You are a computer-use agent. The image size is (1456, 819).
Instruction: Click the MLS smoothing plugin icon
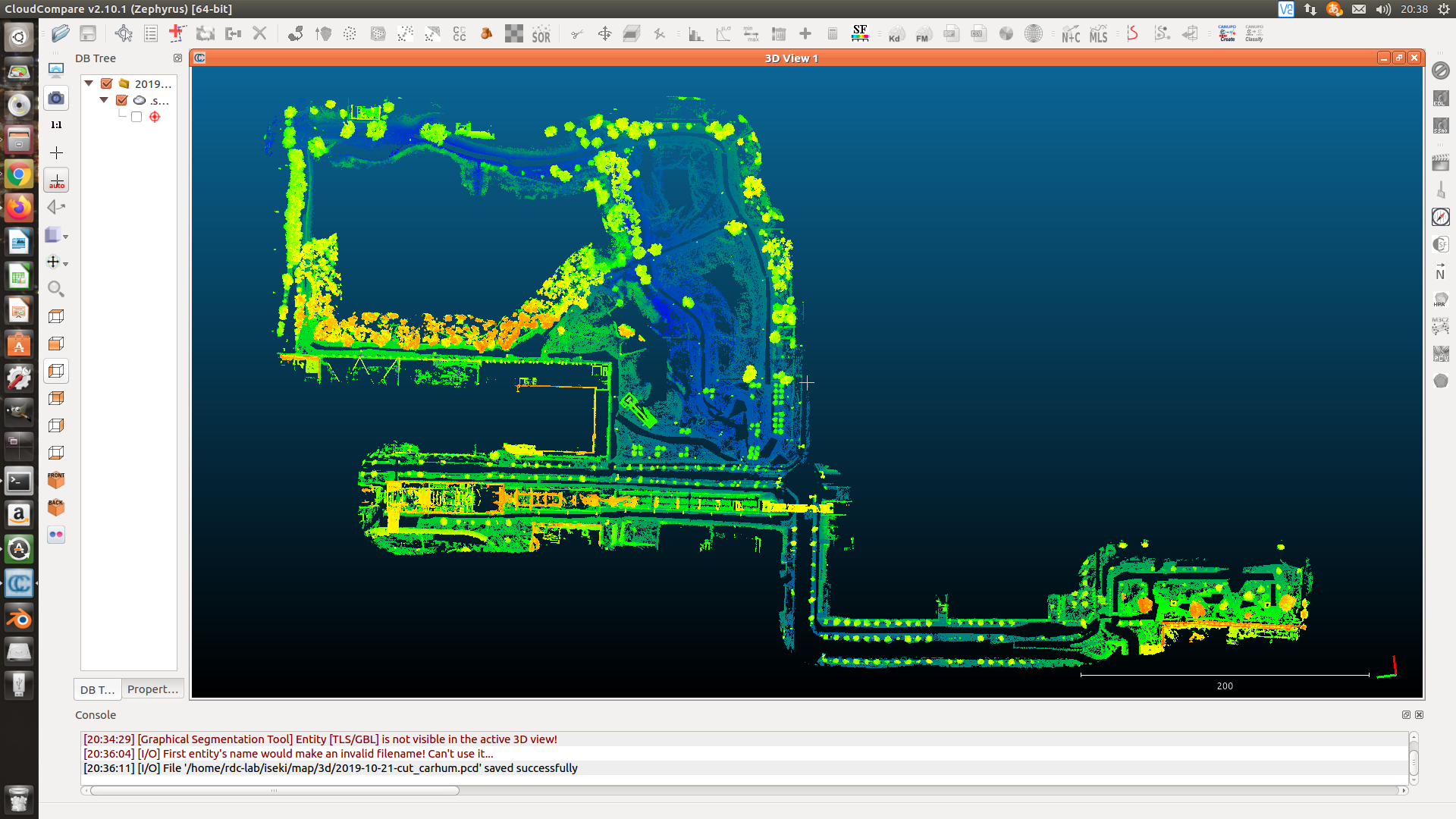[1098, 34]
